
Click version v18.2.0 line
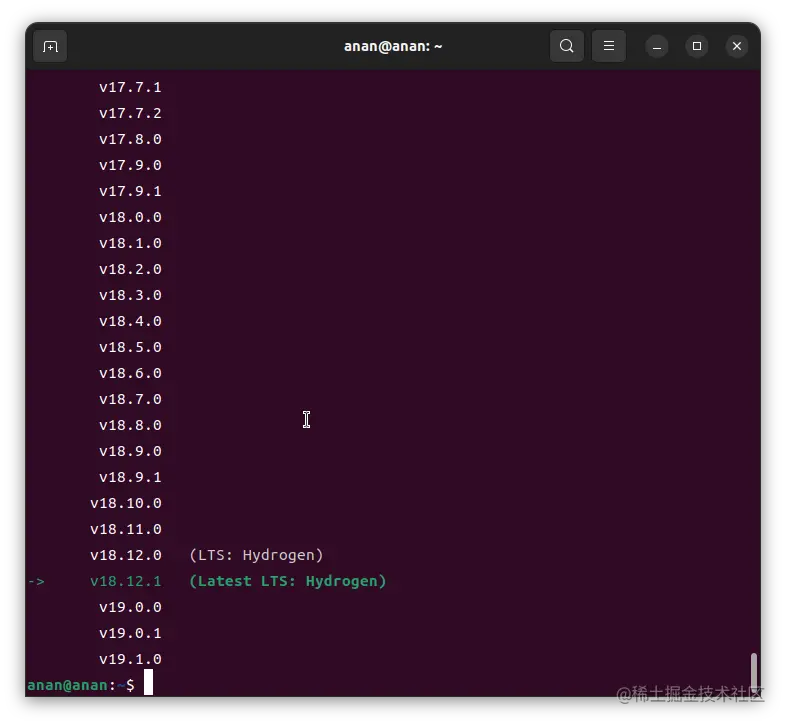pyautogui.click(x=130, y=270)
